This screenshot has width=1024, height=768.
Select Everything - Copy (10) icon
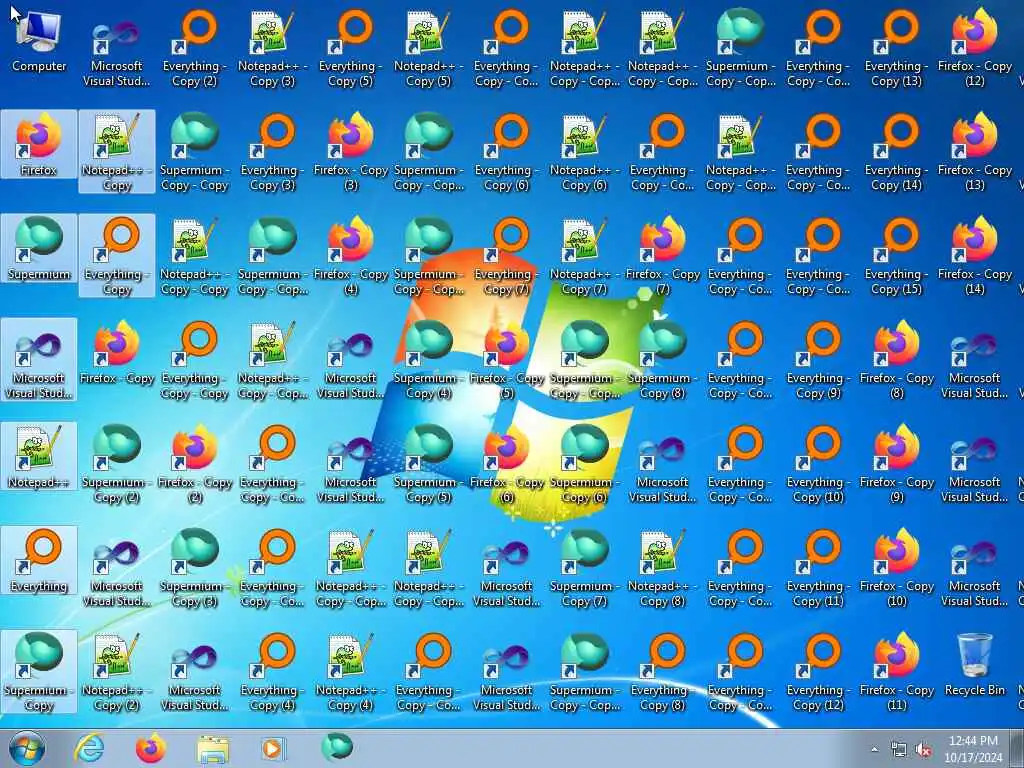818,464
